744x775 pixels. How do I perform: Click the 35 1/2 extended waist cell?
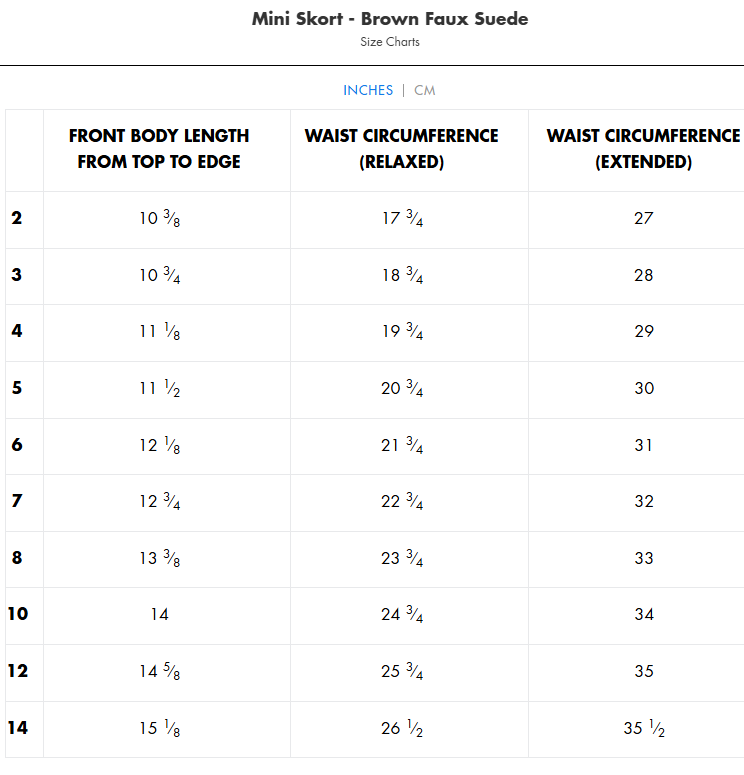tap(644, 728)
